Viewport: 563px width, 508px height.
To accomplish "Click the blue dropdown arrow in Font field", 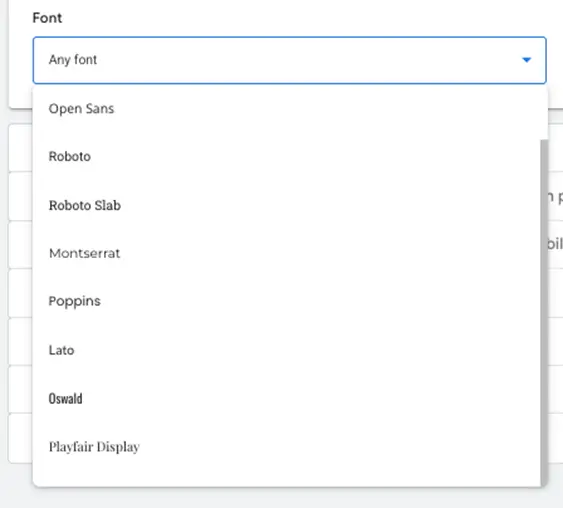I will 526,60.
